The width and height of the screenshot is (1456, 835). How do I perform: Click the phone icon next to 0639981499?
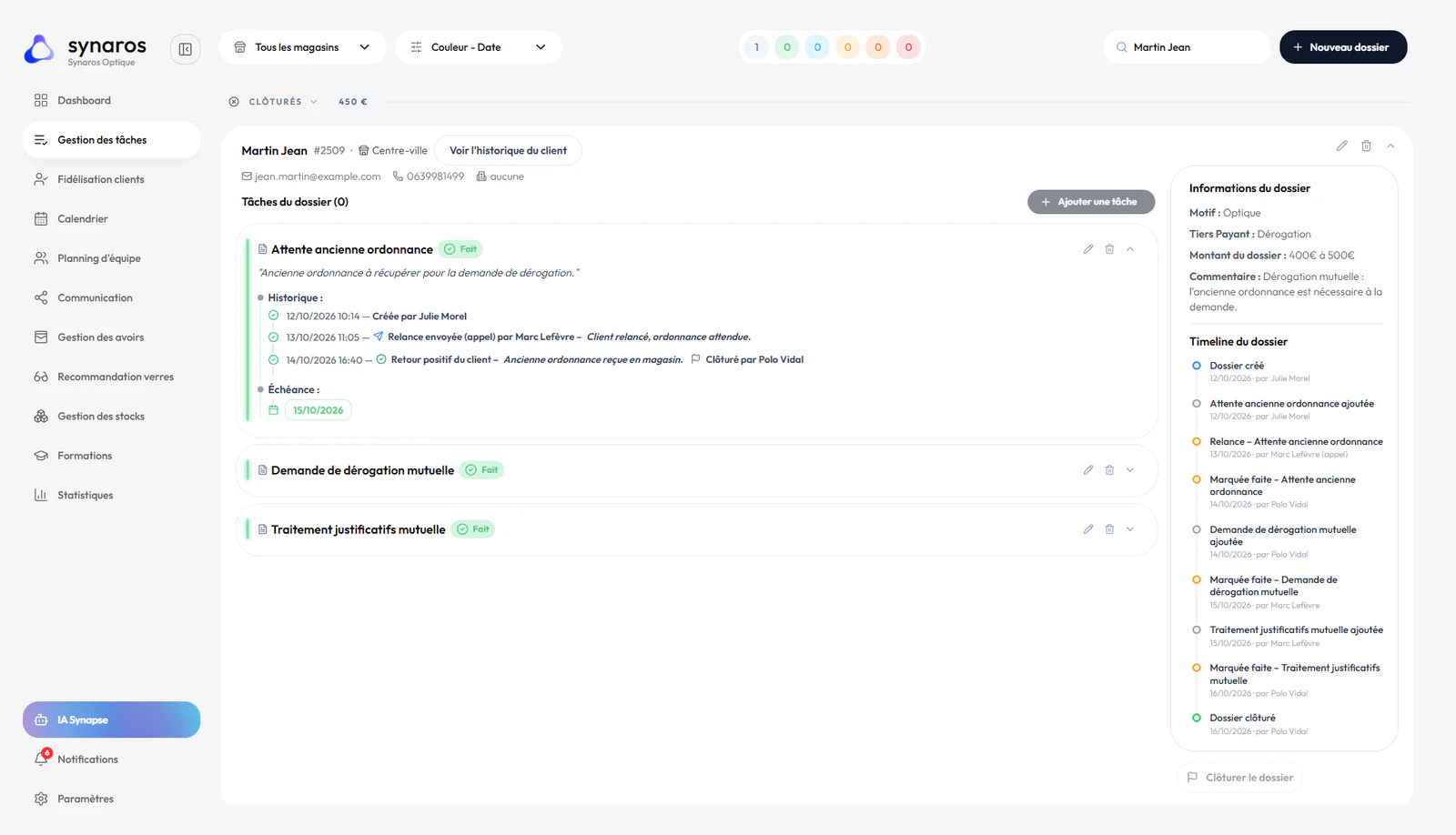(398, 176)
